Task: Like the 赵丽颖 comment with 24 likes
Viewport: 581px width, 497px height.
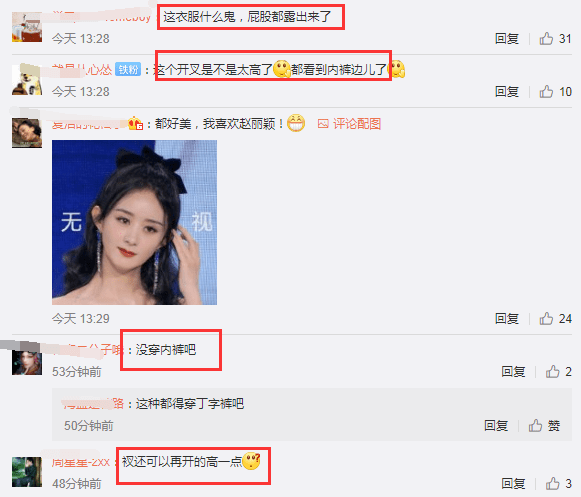Action: [546, 318]
